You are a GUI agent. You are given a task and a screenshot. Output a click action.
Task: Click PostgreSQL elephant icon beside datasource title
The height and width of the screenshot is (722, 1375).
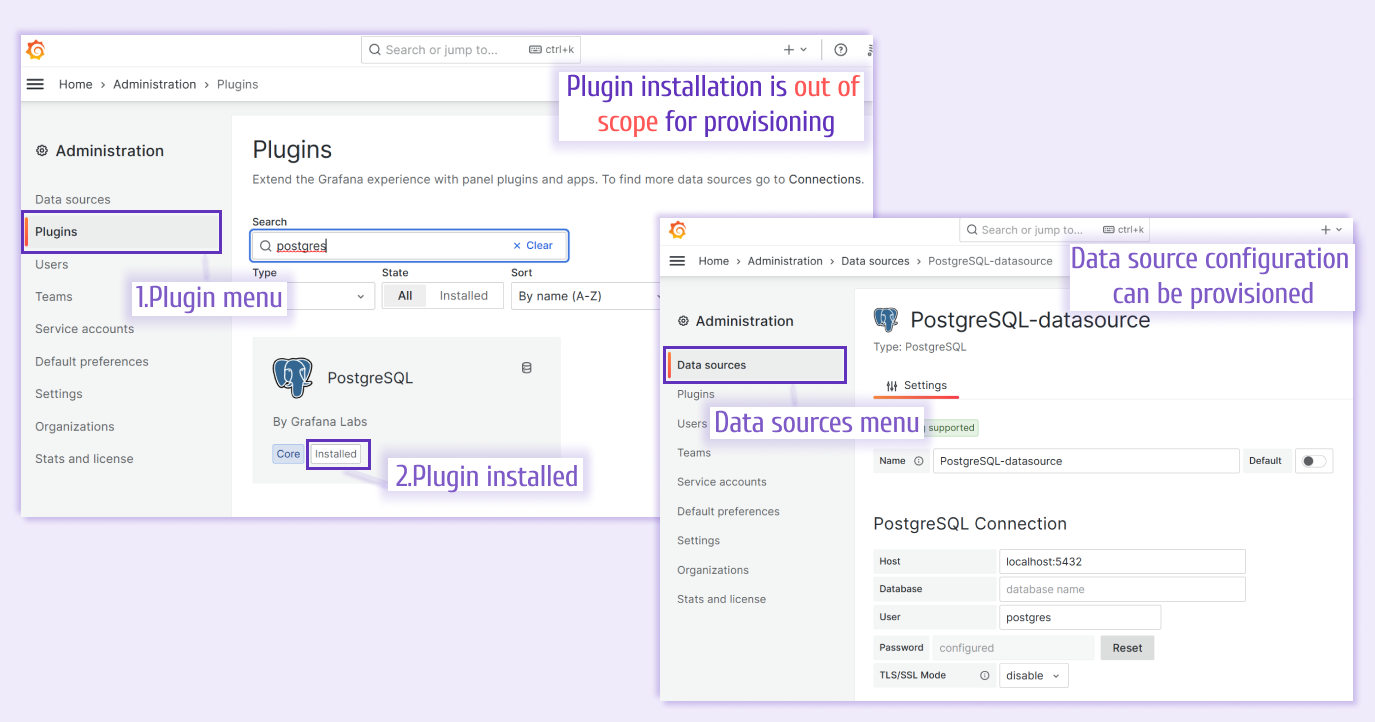click(886, 320)
